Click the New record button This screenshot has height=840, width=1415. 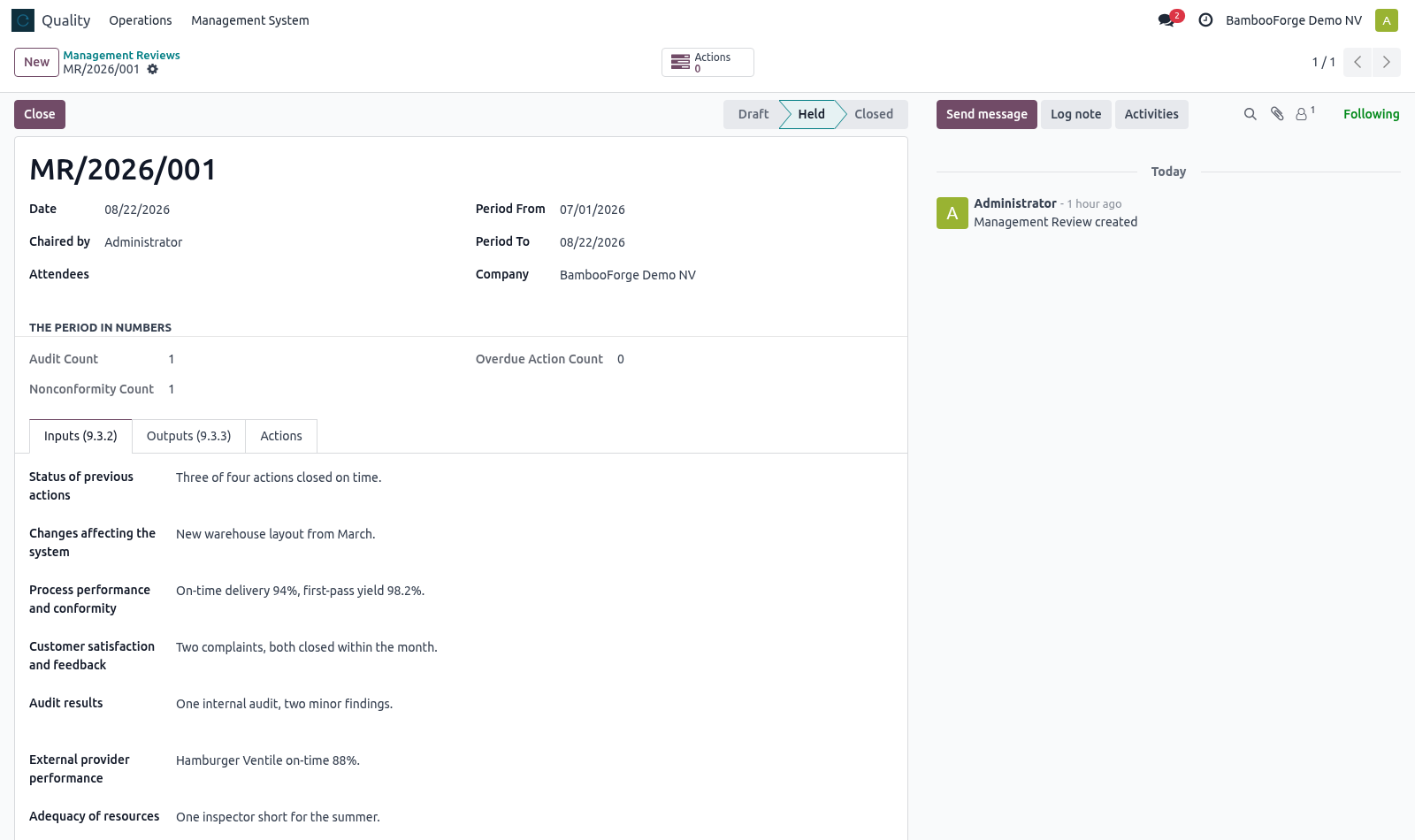tap(36, 62)
